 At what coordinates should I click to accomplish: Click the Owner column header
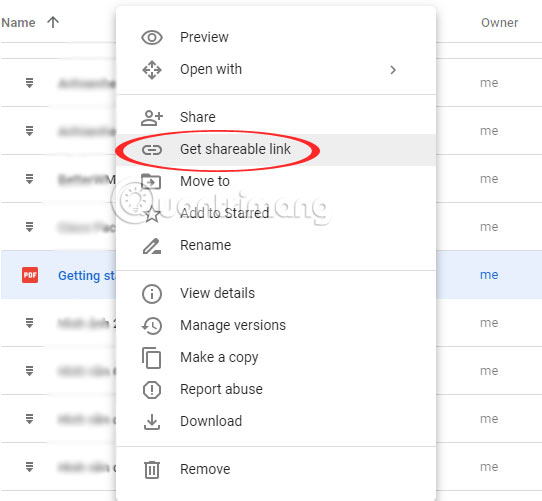[x=499, y=23]
